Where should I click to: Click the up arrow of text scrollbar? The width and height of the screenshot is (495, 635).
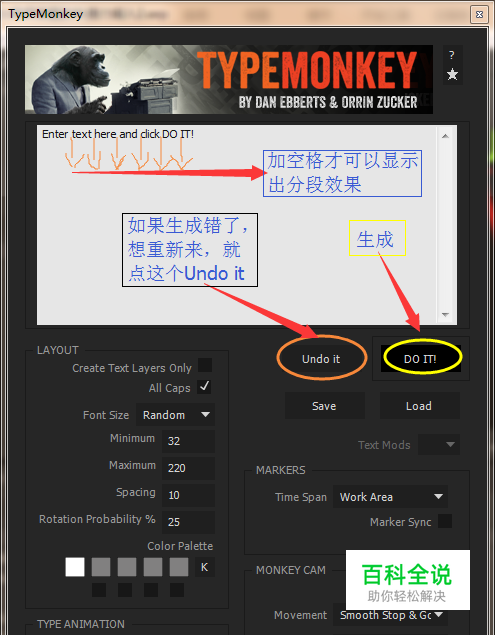[x=446, y=136]
